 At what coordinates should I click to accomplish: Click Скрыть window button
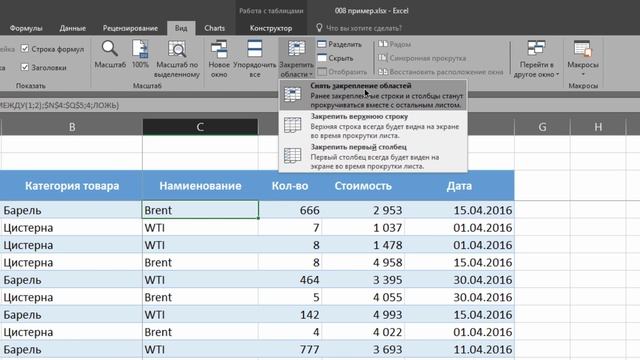click(x=336, y=58)
